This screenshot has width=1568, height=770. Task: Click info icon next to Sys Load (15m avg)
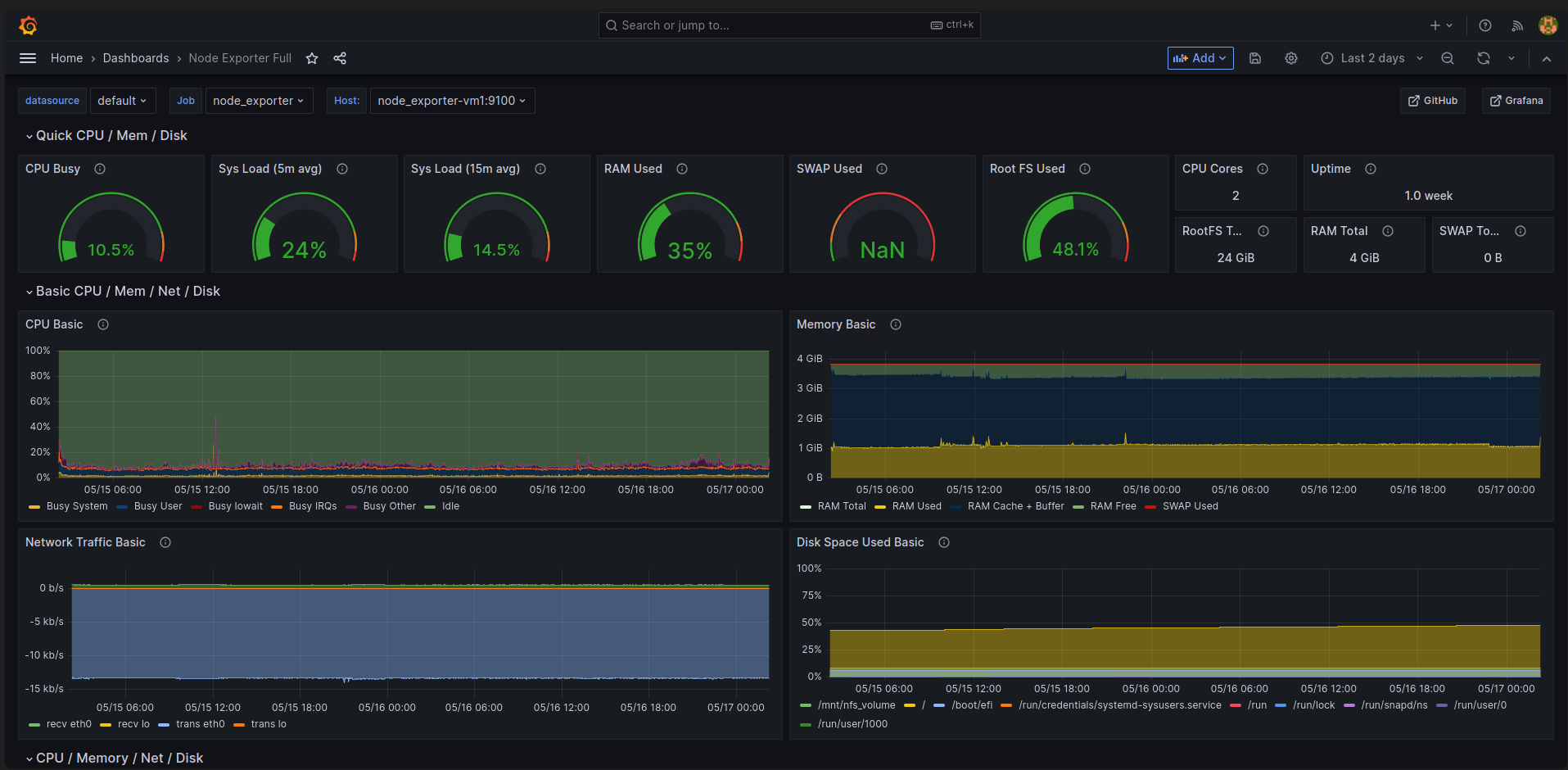(540, 169)
